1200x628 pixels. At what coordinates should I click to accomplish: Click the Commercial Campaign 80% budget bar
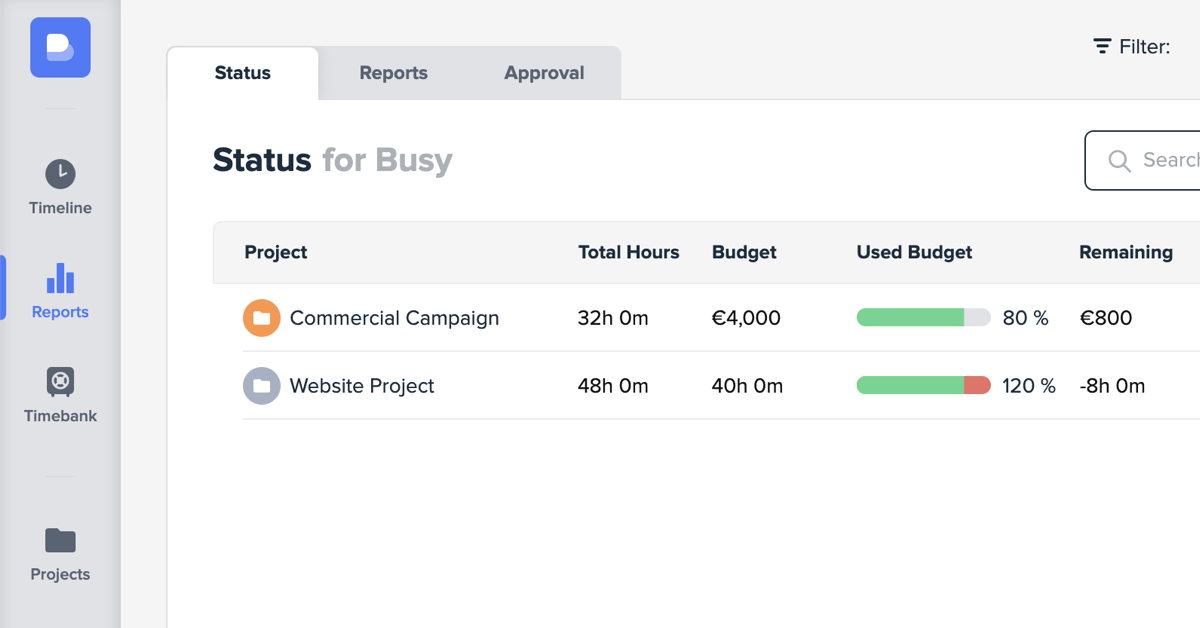coord(923,318)
